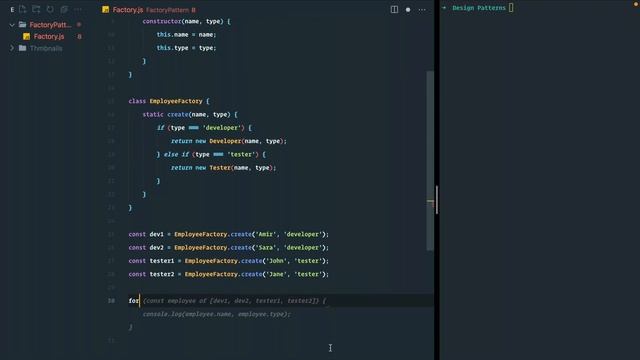Open Factory.js in the file tree
The height and width of the screenshot is (360, 640).
(49, 37)
